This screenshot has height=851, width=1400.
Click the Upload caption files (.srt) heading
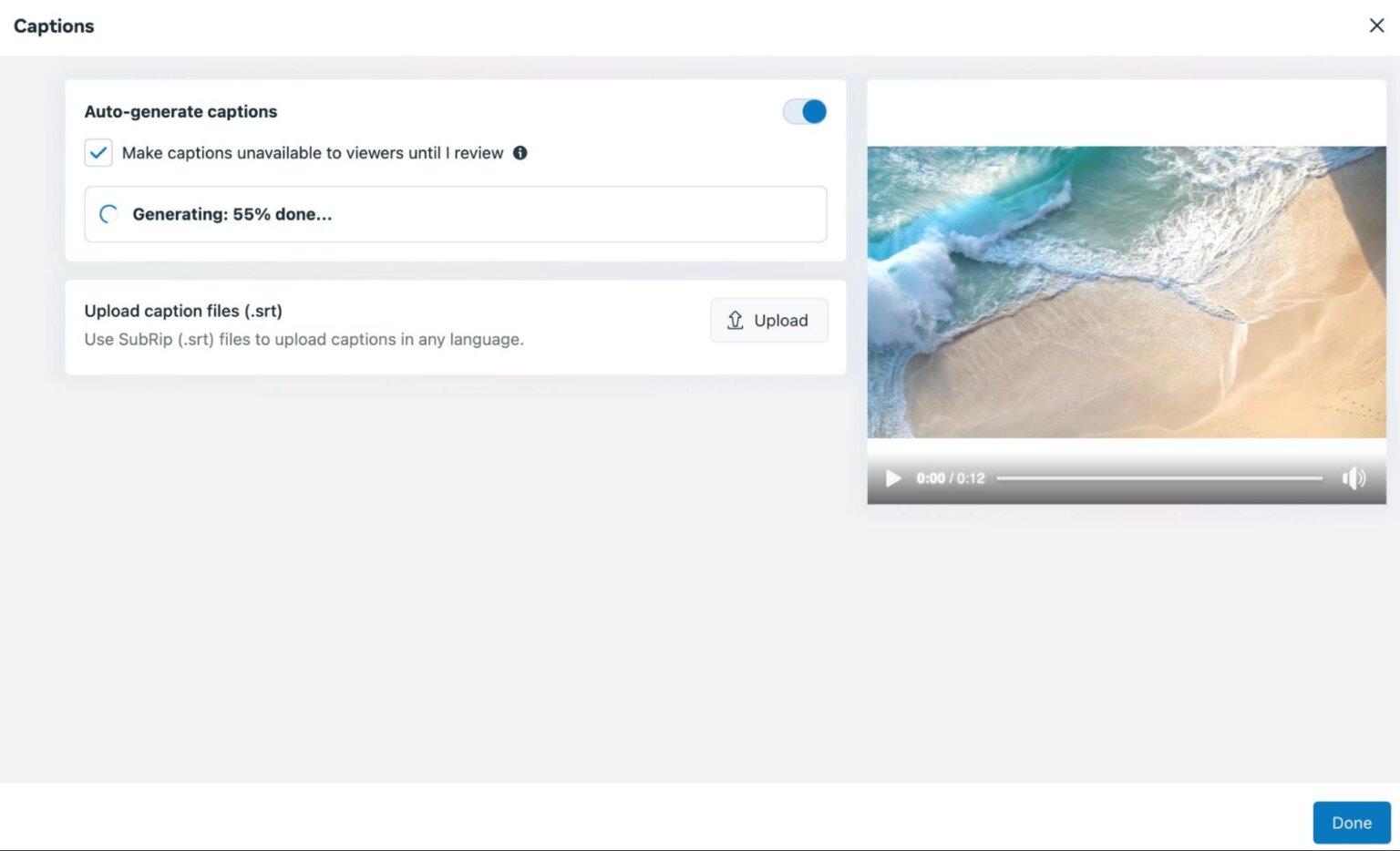click(183, 311)
